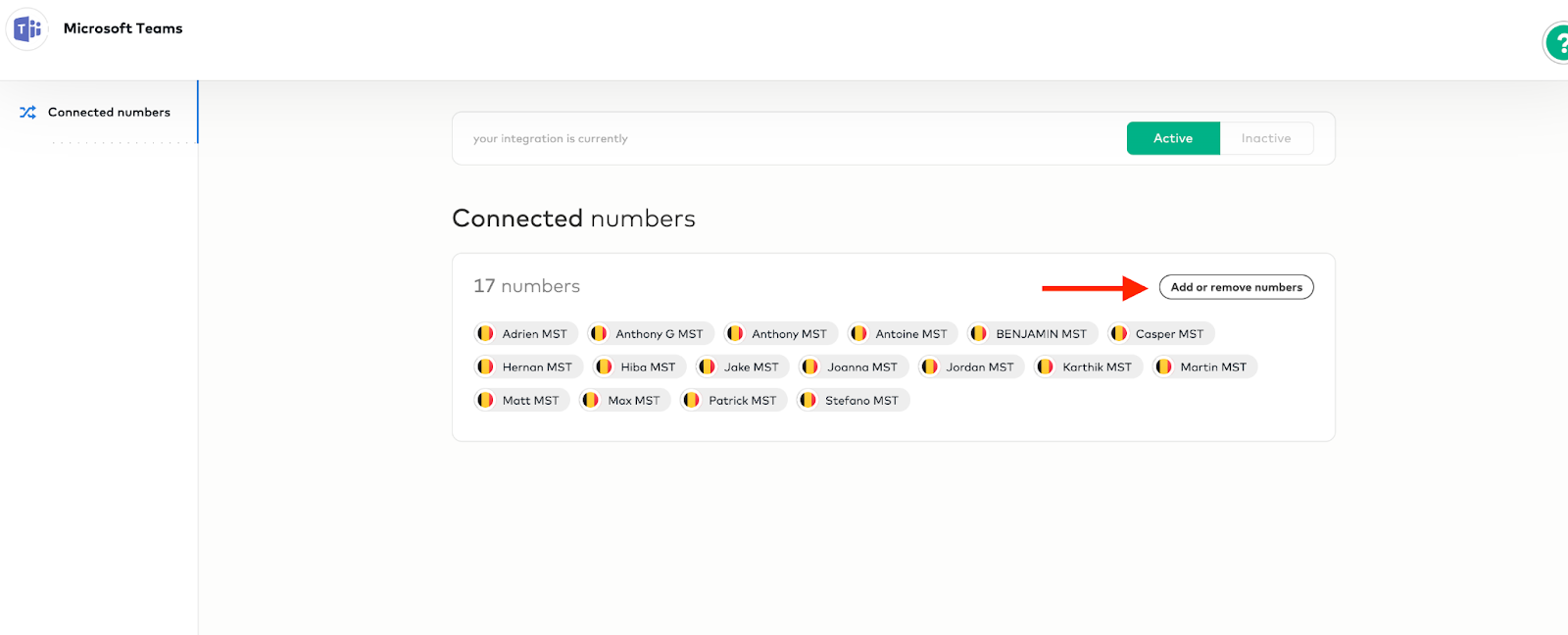This screenshot has height=635, width=1568.
Task: Select the BENJAMIN MST number label
Action: click(1042, 334)
